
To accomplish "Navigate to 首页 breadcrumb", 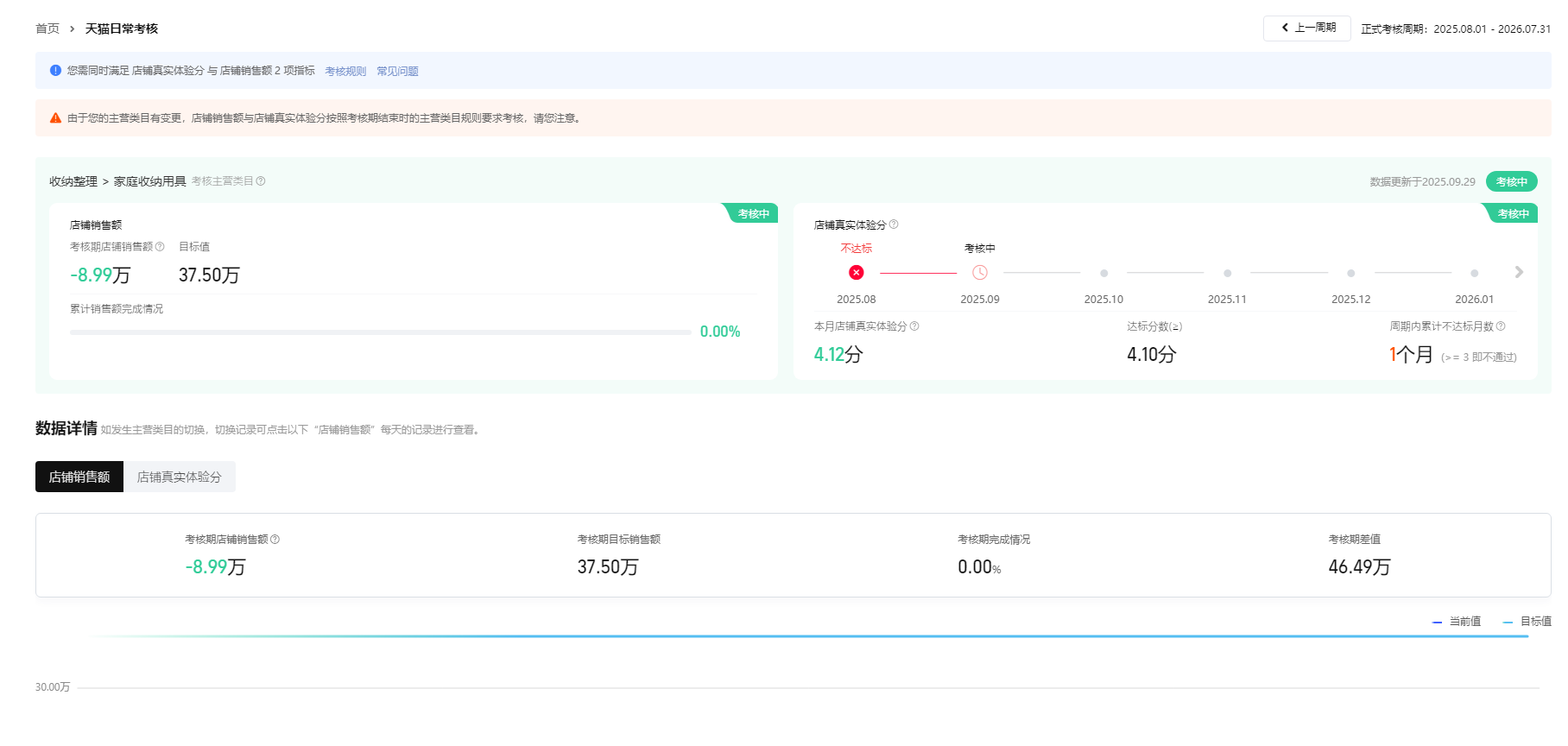I will [47, 28].
